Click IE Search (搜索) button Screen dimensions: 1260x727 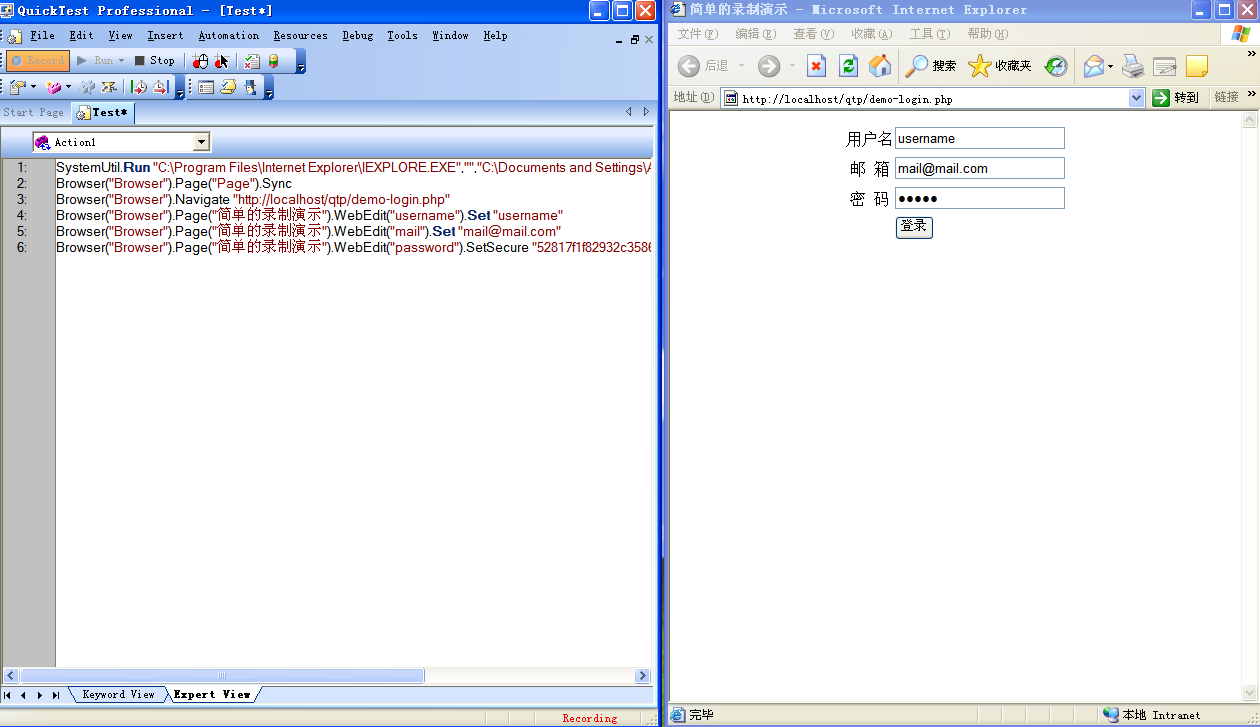click(930, 66)
